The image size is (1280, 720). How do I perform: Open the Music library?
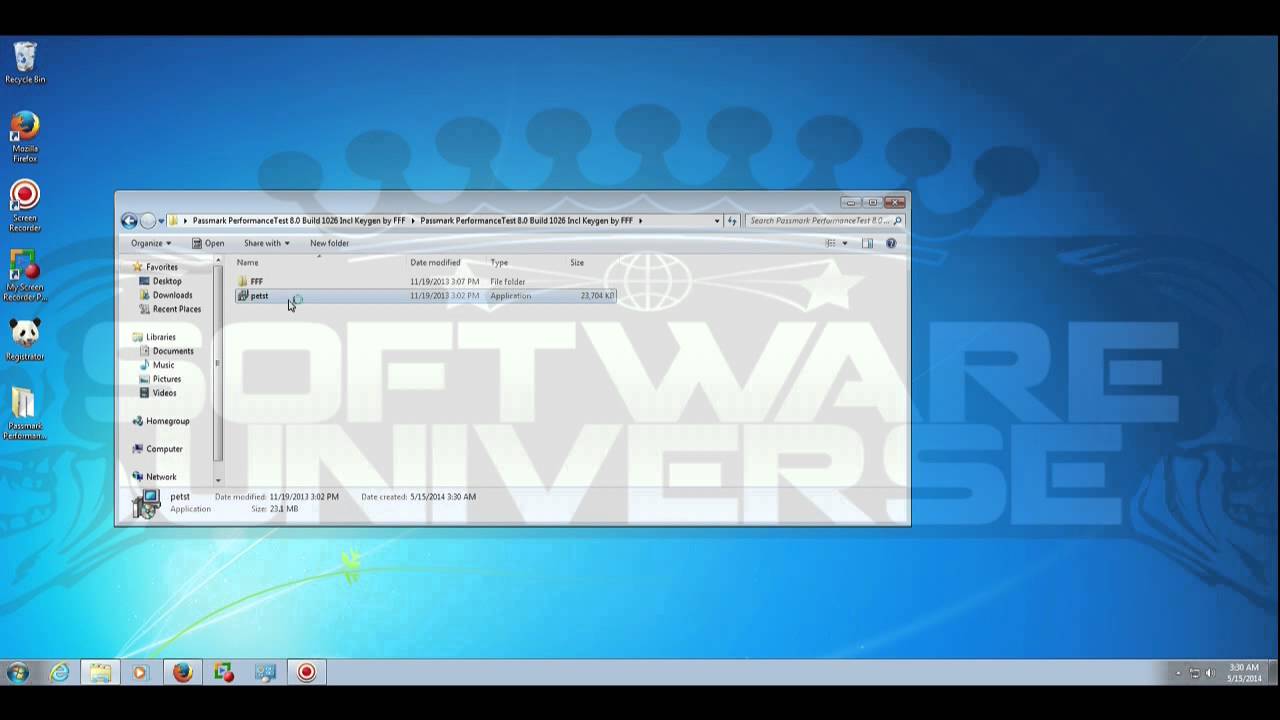163,365
